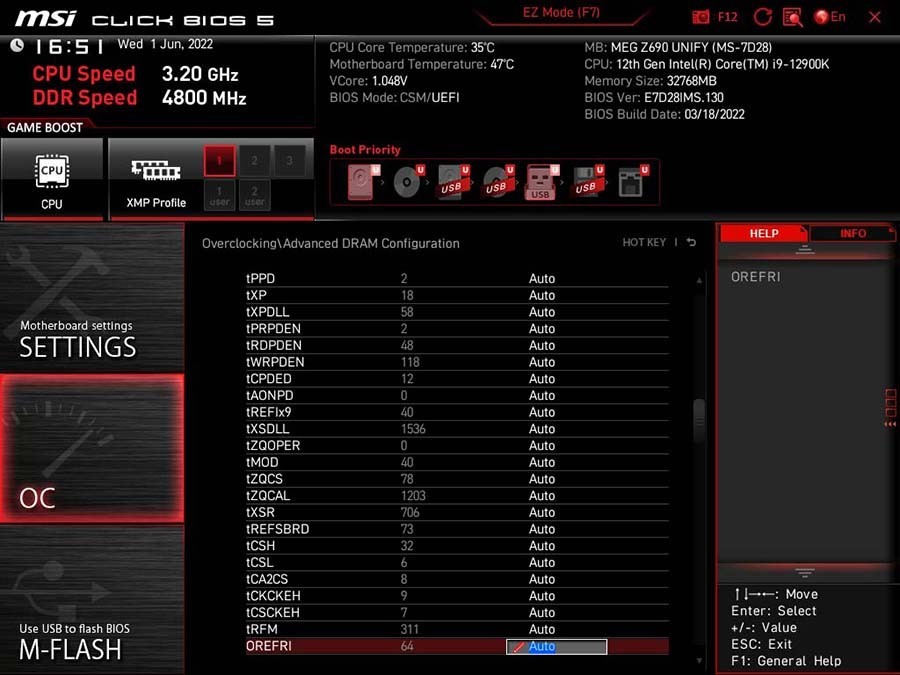
Task: Click the help panel top grip handle
Action: (805, 249)
